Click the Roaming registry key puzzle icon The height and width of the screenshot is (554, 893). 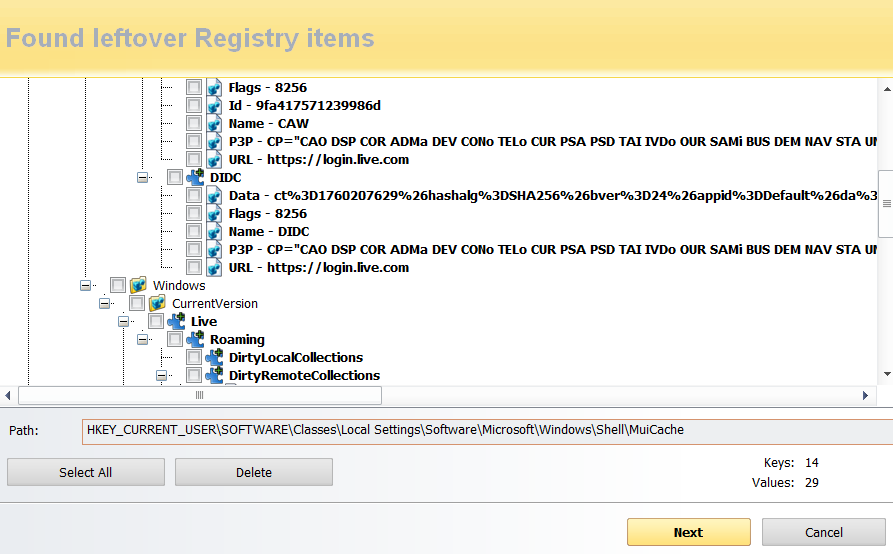(x=195, y=339)
